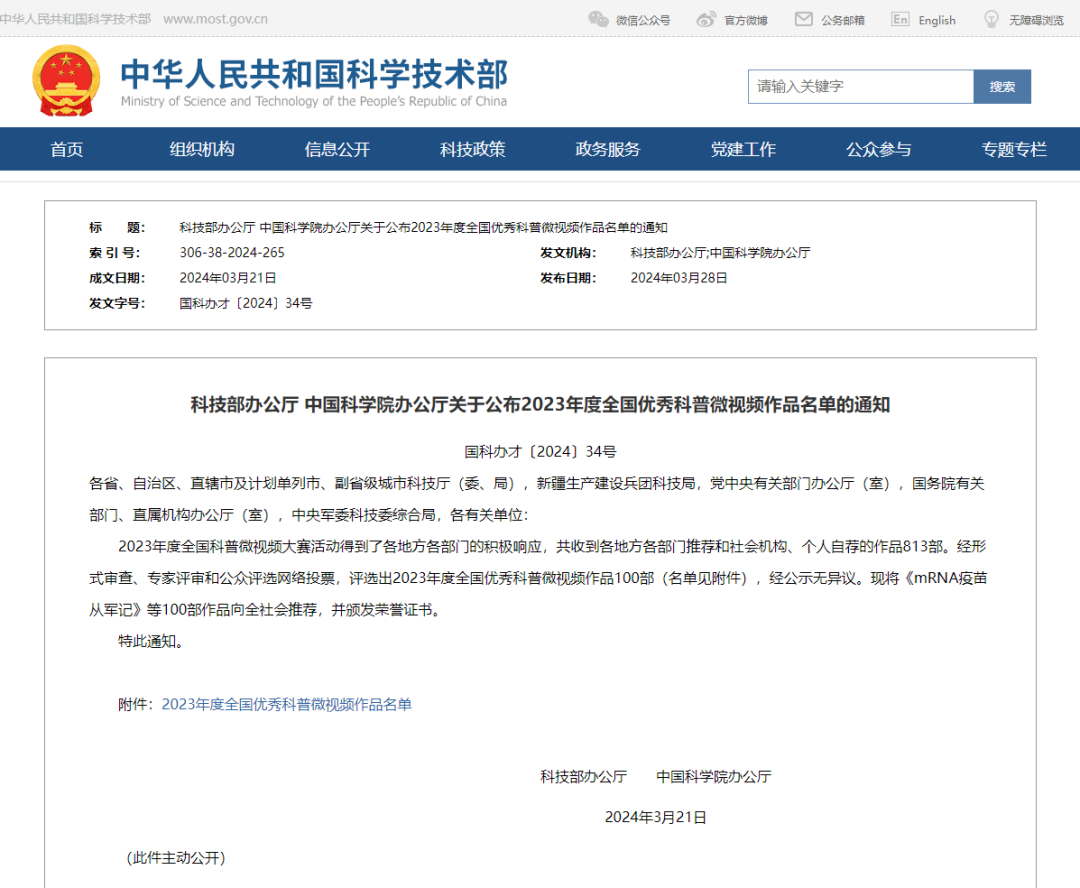Click the accessibility lightbulb icon
Viewport: 1080px width, 888px height.
[991, 19]
